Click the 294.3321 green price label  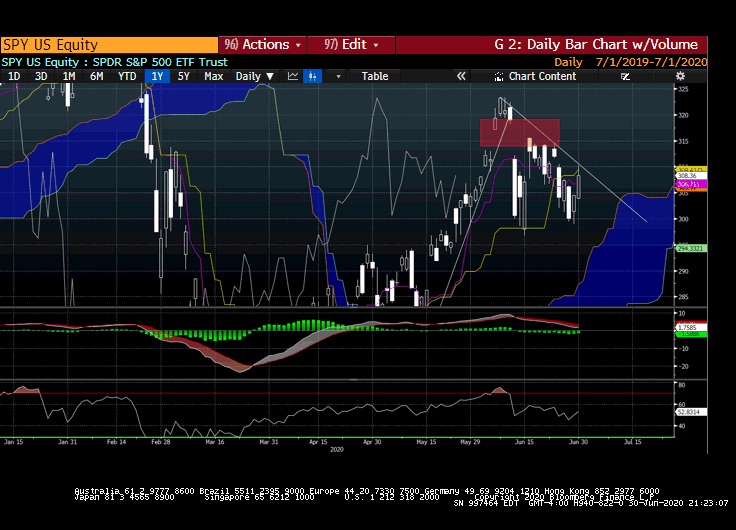point(691,248)
